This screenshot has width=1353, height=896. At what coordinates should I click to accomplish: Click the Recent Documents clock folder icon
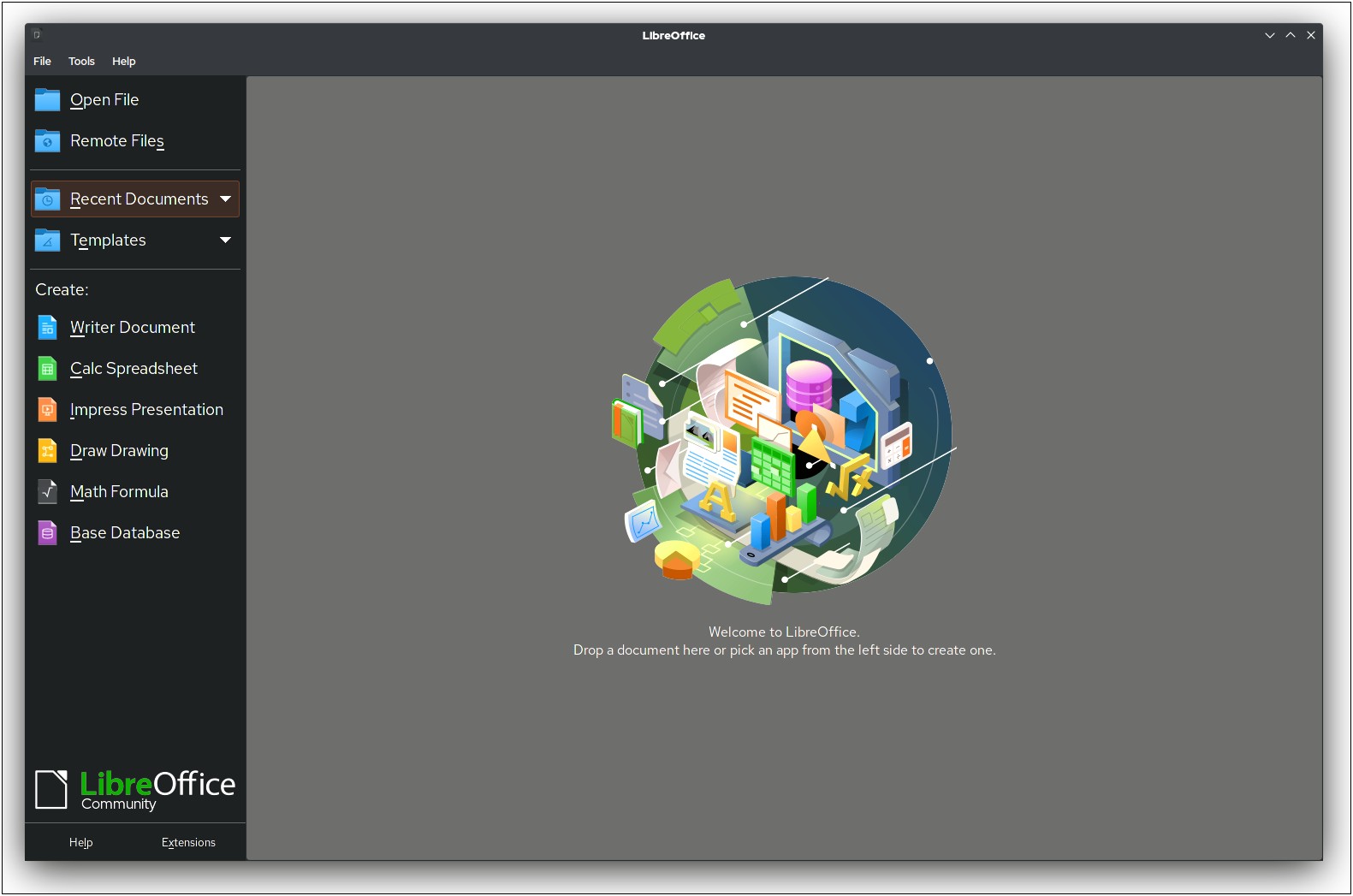(47, 199)
